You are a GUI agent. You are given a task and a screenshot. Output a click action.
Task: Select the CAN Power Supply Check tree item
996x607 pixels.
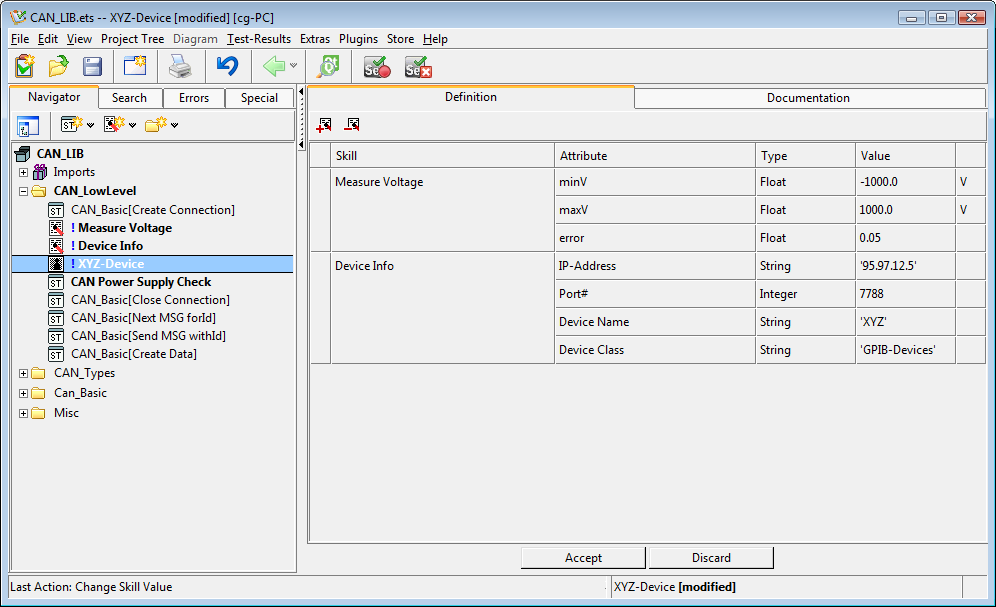click(x=140, y=282)
